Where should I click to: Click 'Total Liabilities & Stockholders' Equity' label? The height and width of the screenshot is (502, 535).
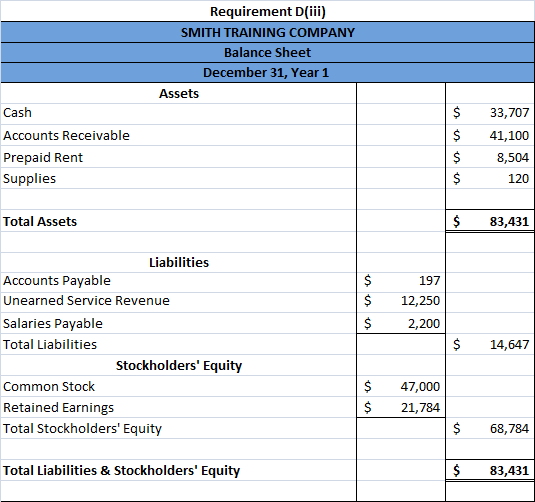point(121,471)
